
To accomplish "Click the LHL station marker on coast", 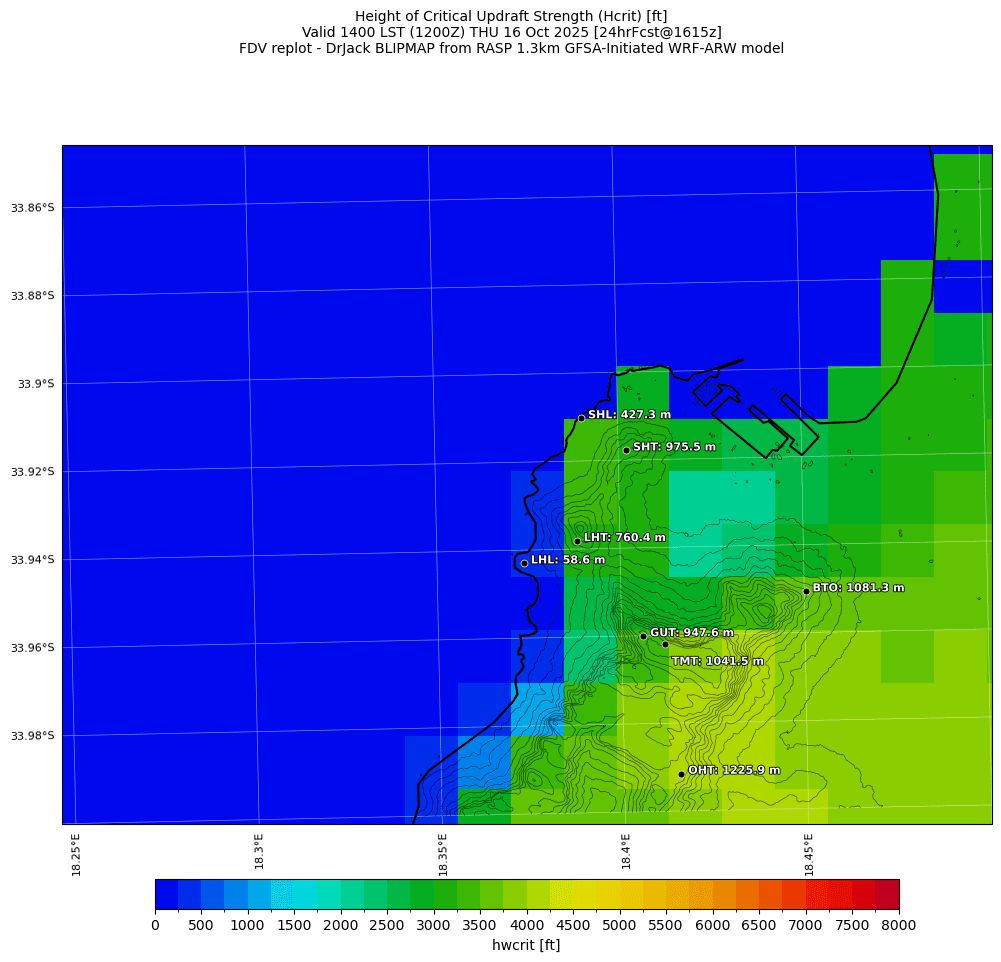I will pos(524,563).
